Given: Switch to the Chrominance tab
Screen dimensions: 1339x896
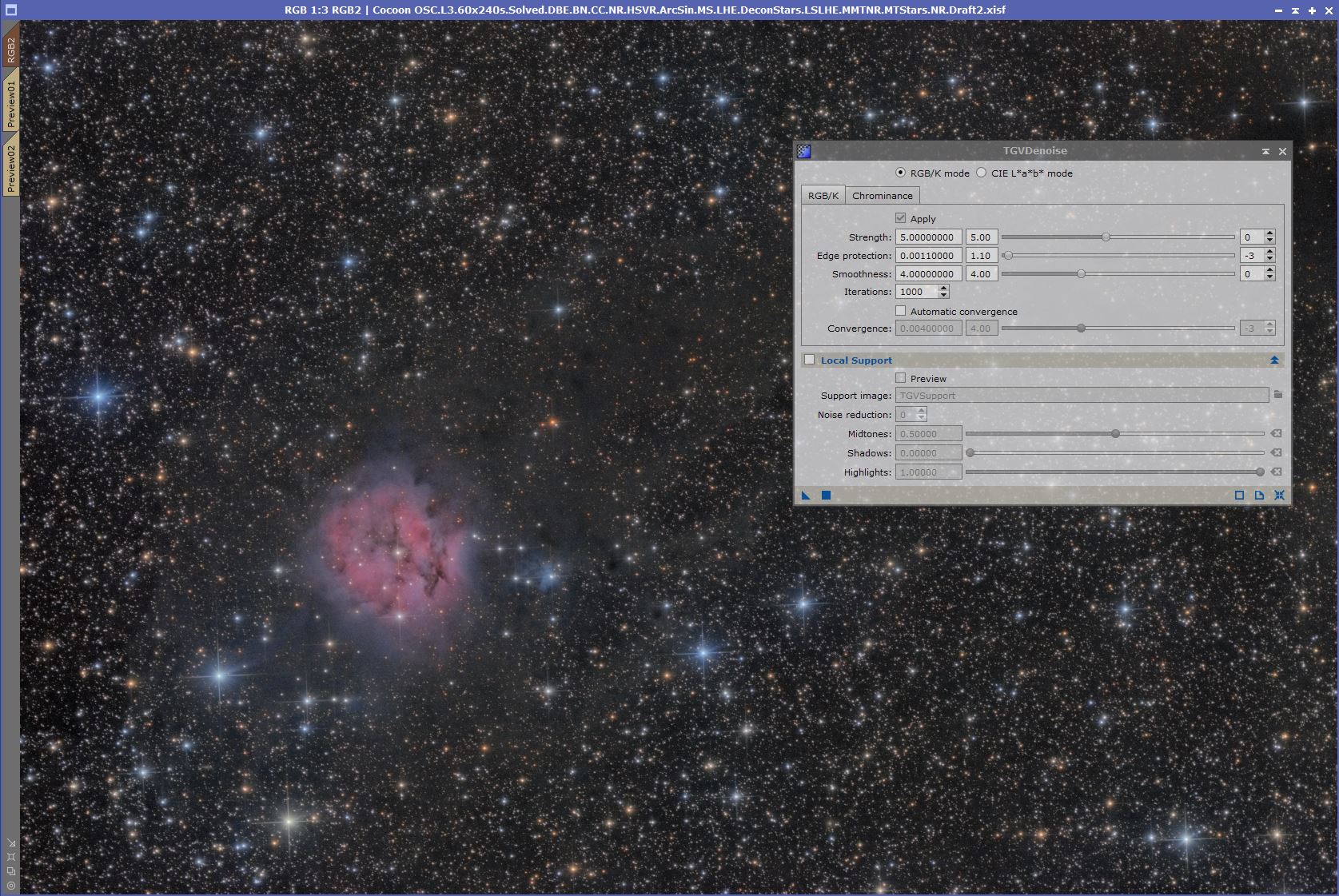Looking at the screenshot, I should [x=882, y=196].
